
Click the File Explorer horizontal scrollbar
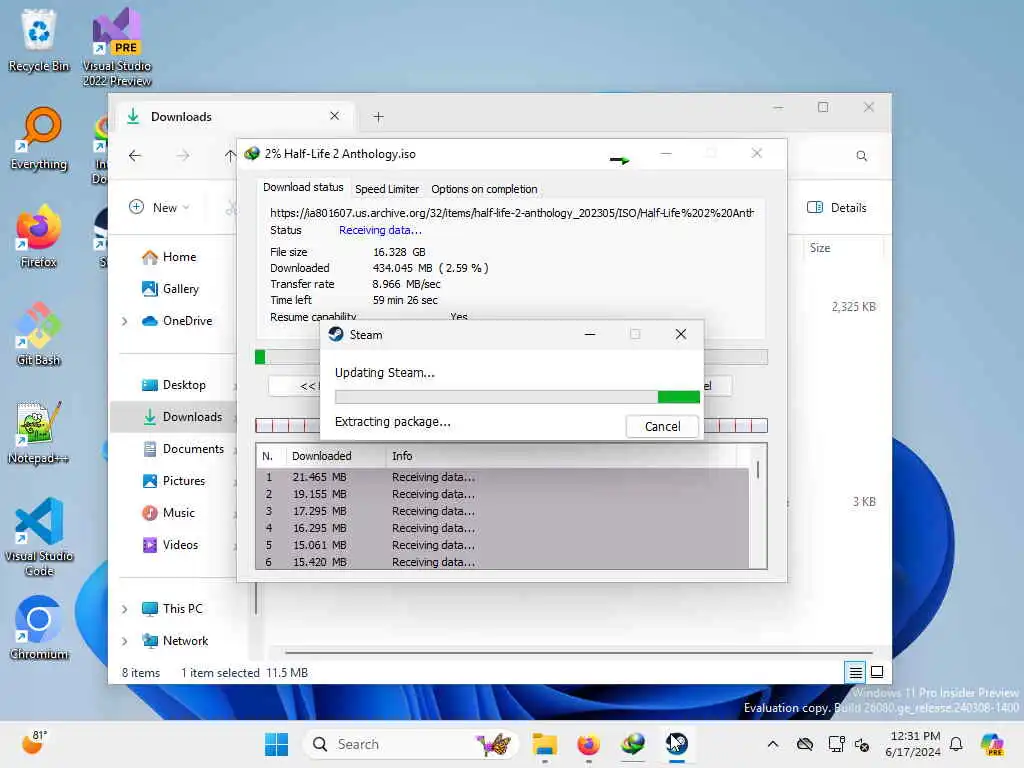pos(579,652)
